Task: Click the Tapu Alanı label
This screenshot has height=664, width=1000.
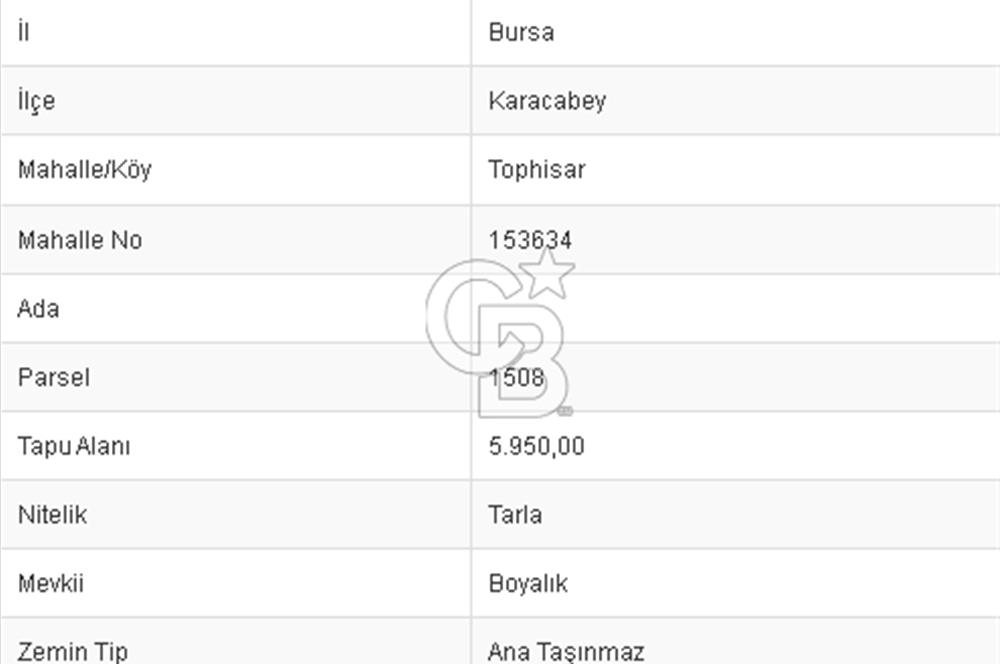Action: coord(74,446)
